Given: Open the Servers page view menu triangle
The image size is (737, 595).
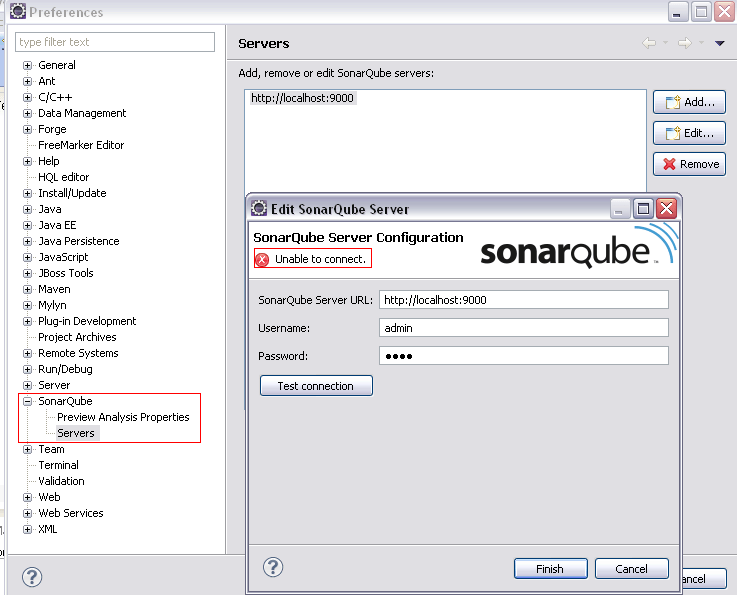Looking at the screenshot, I should coord(720,43).
